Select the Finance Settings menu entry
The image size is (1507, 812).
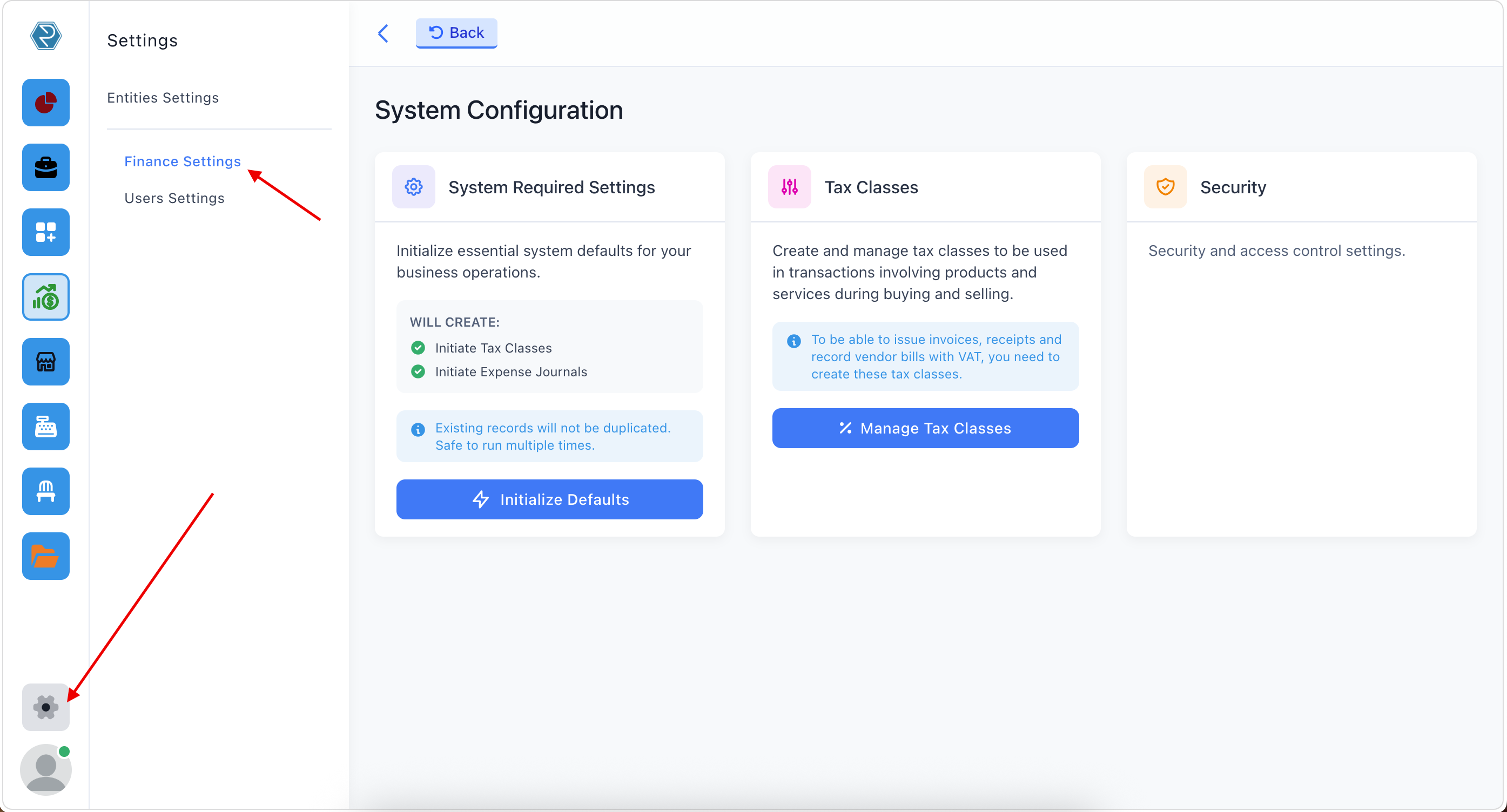click(x=182, y=161)
